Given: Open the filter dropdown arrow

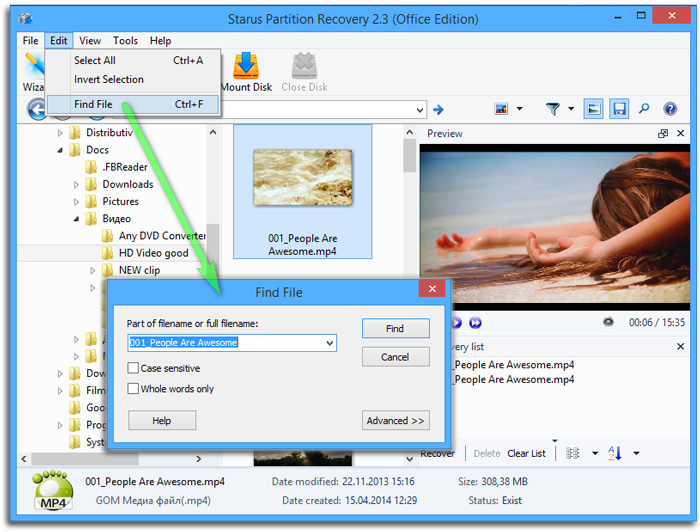Looking at the screenshot, I should (x=571, y=108).
